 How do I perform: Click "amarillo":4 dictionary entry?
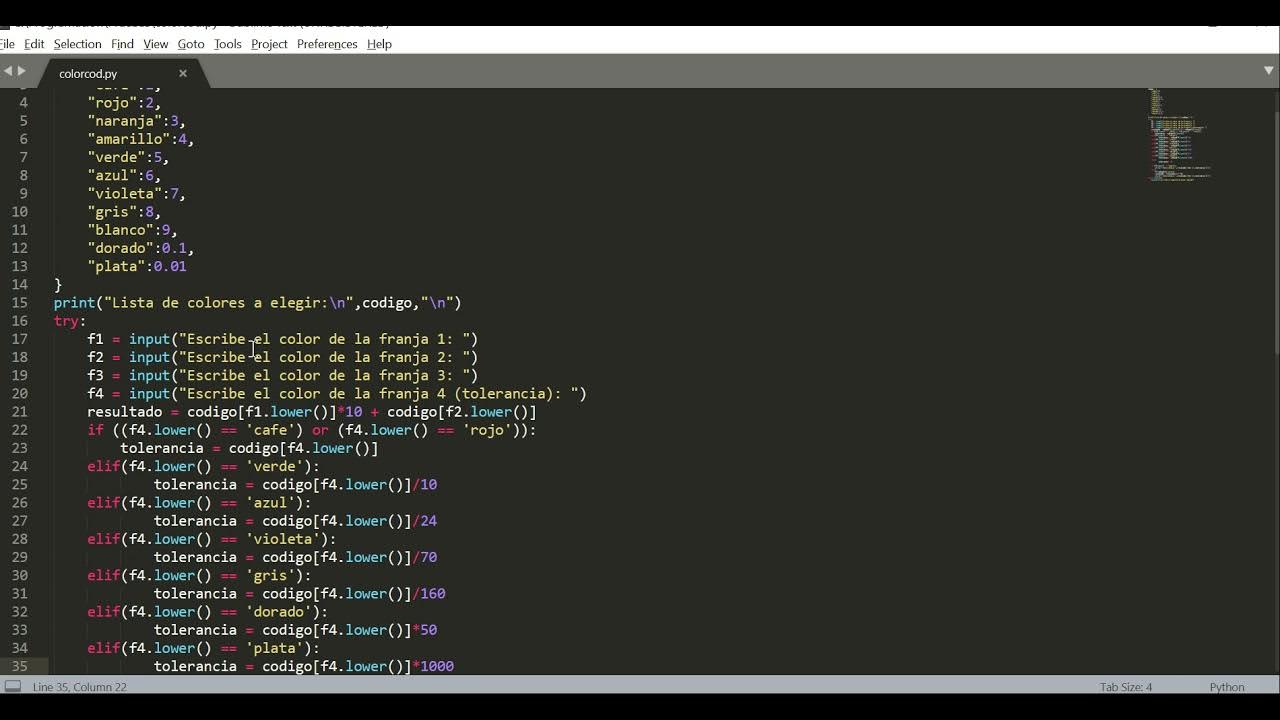coord(141,139)
